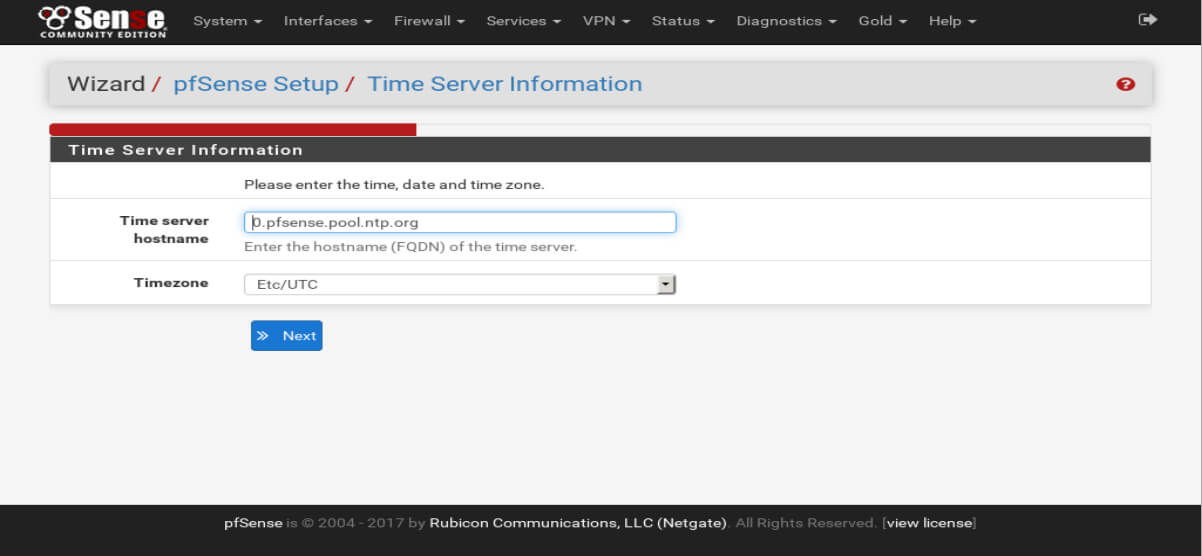Open the Timezone dropdown showing Etc/UTC
Screen dimensions: 1202x556
click(x=450, y=285)
